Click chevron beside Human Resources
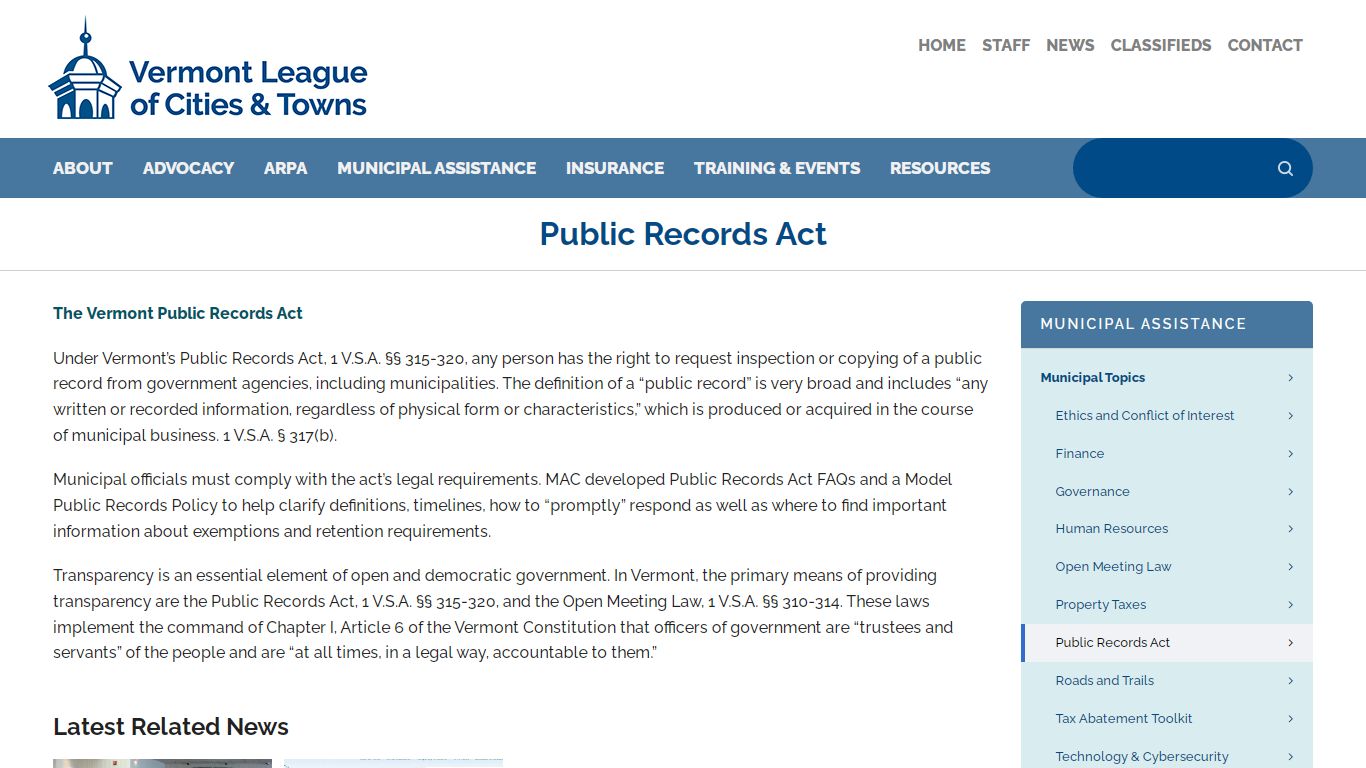This screenshot has height=768, width=1366. coord(1290,529)
